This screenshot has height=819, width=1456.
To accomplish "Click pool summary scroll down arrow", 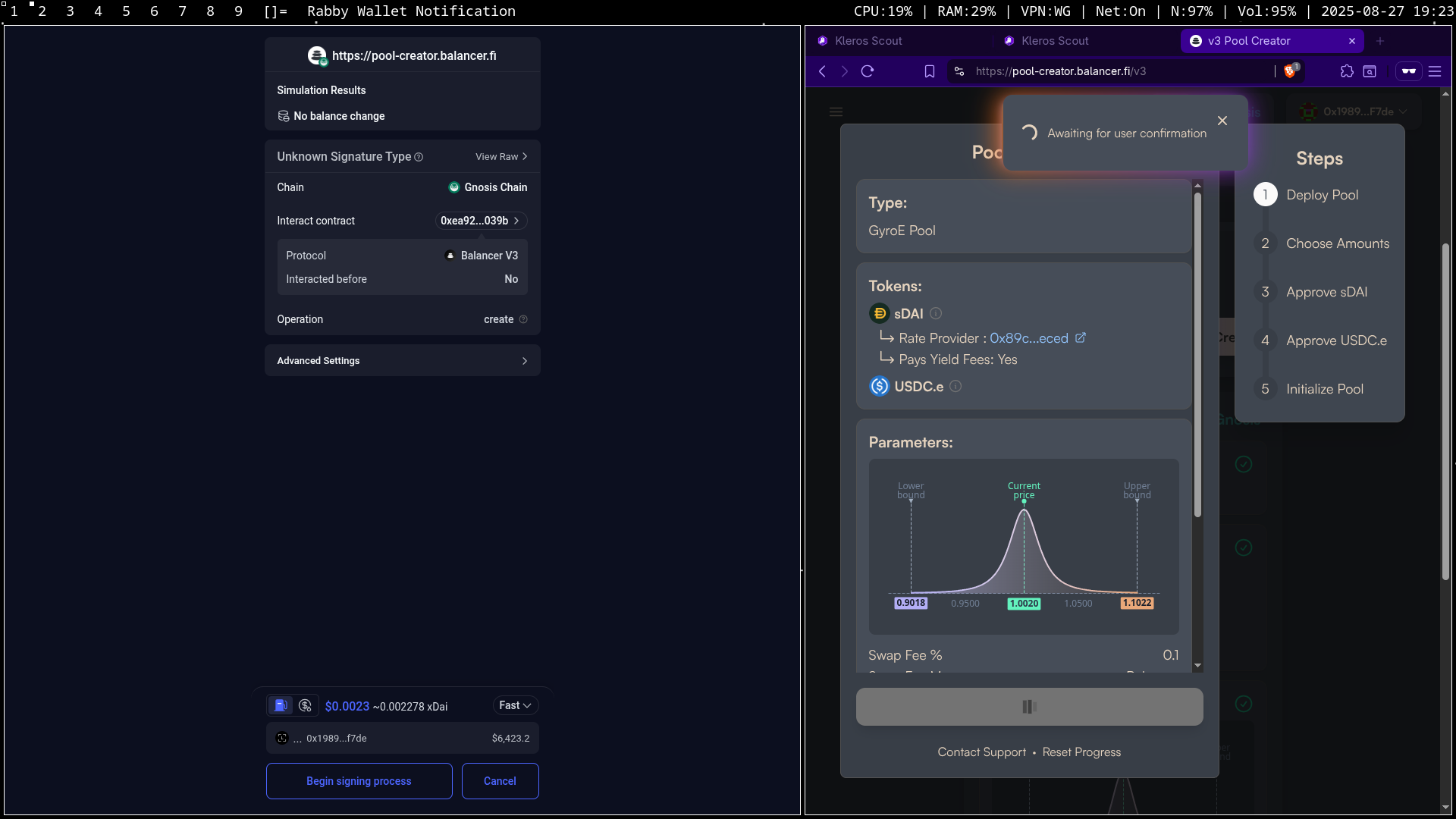I will click(x=1197, y=666).
